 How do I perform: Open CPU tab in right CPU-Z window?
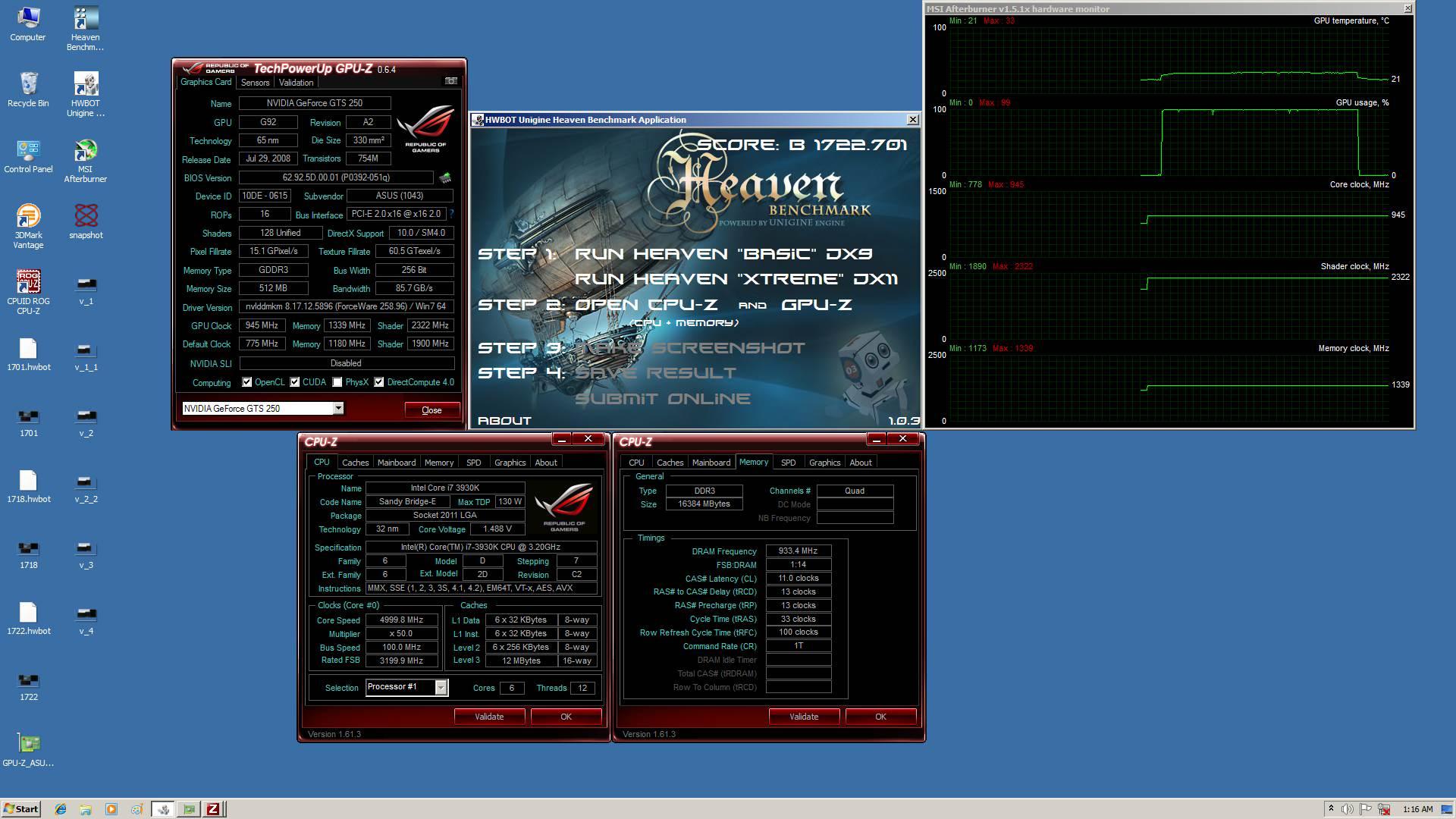636,463
